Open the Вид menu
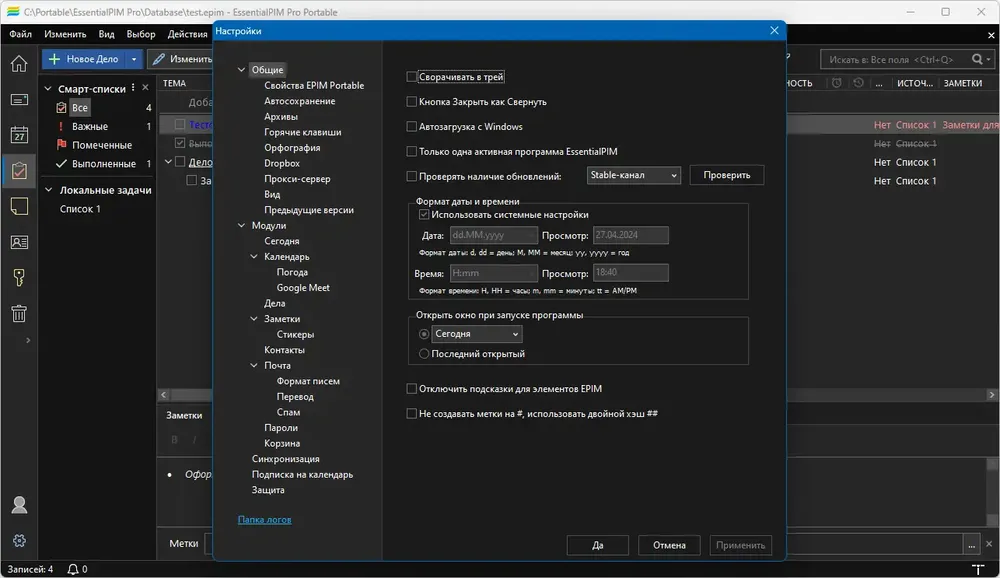This screenshot has height=578, width=1000. coord(107,34)
